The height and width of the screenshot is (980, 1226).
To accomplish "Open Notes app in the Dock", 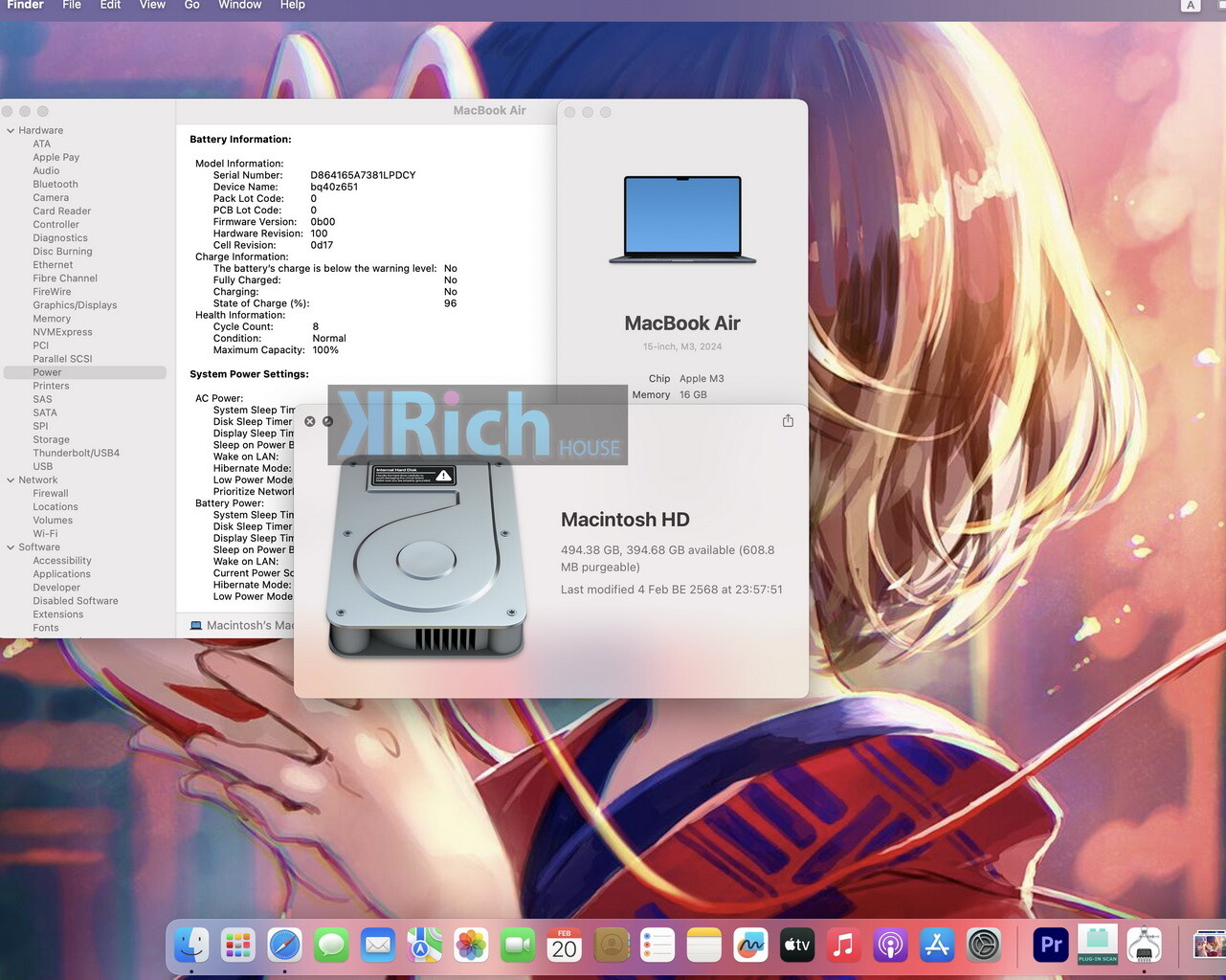I will (x=703, y=946).
